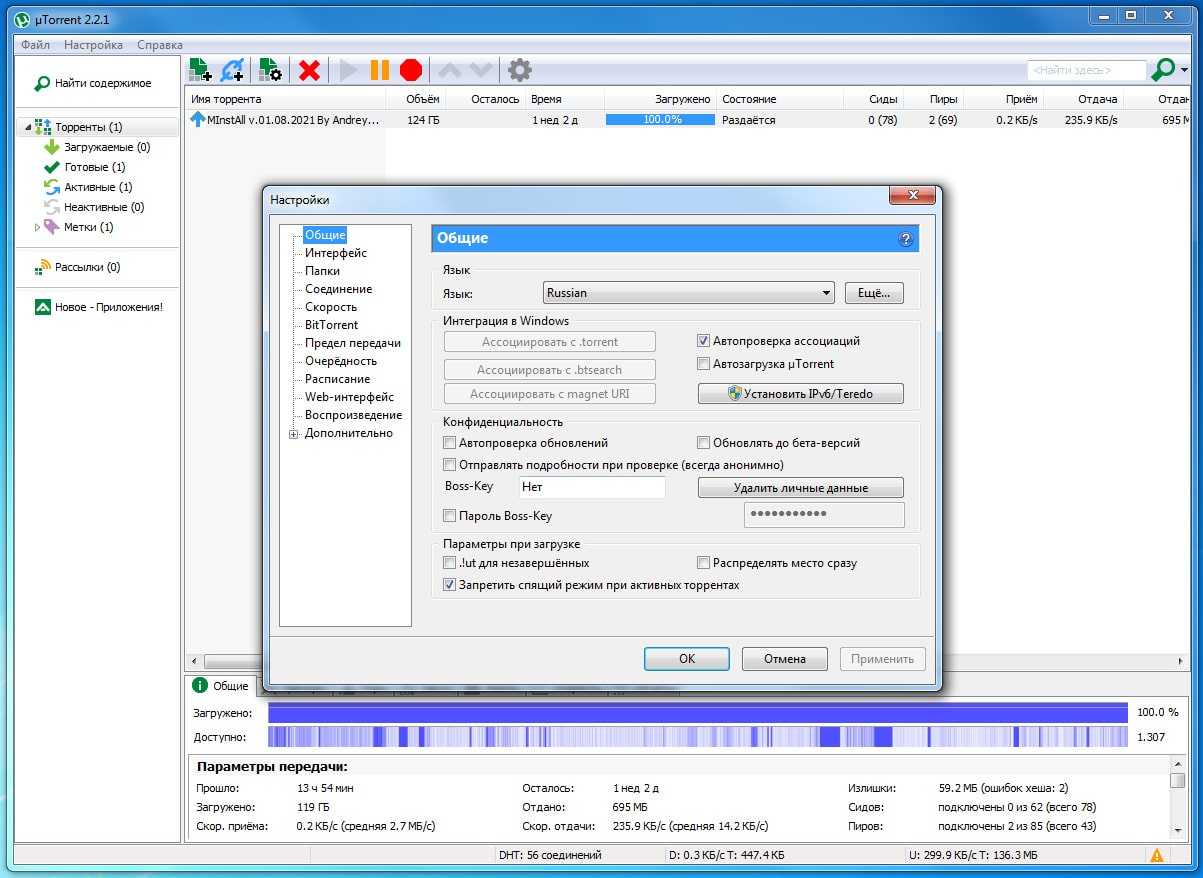Click the Create New Torrent icon

tap(269, 70)
